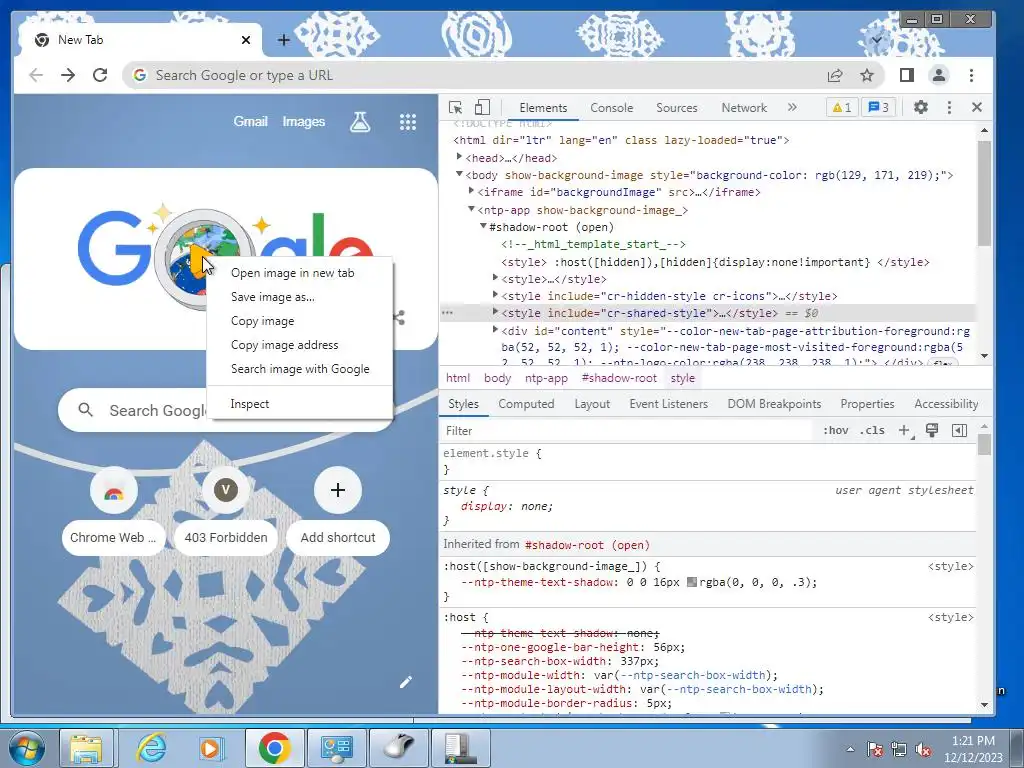Open the Search Labs flask icon
This screenshot has height=768, width=1024.
(360, 121)
